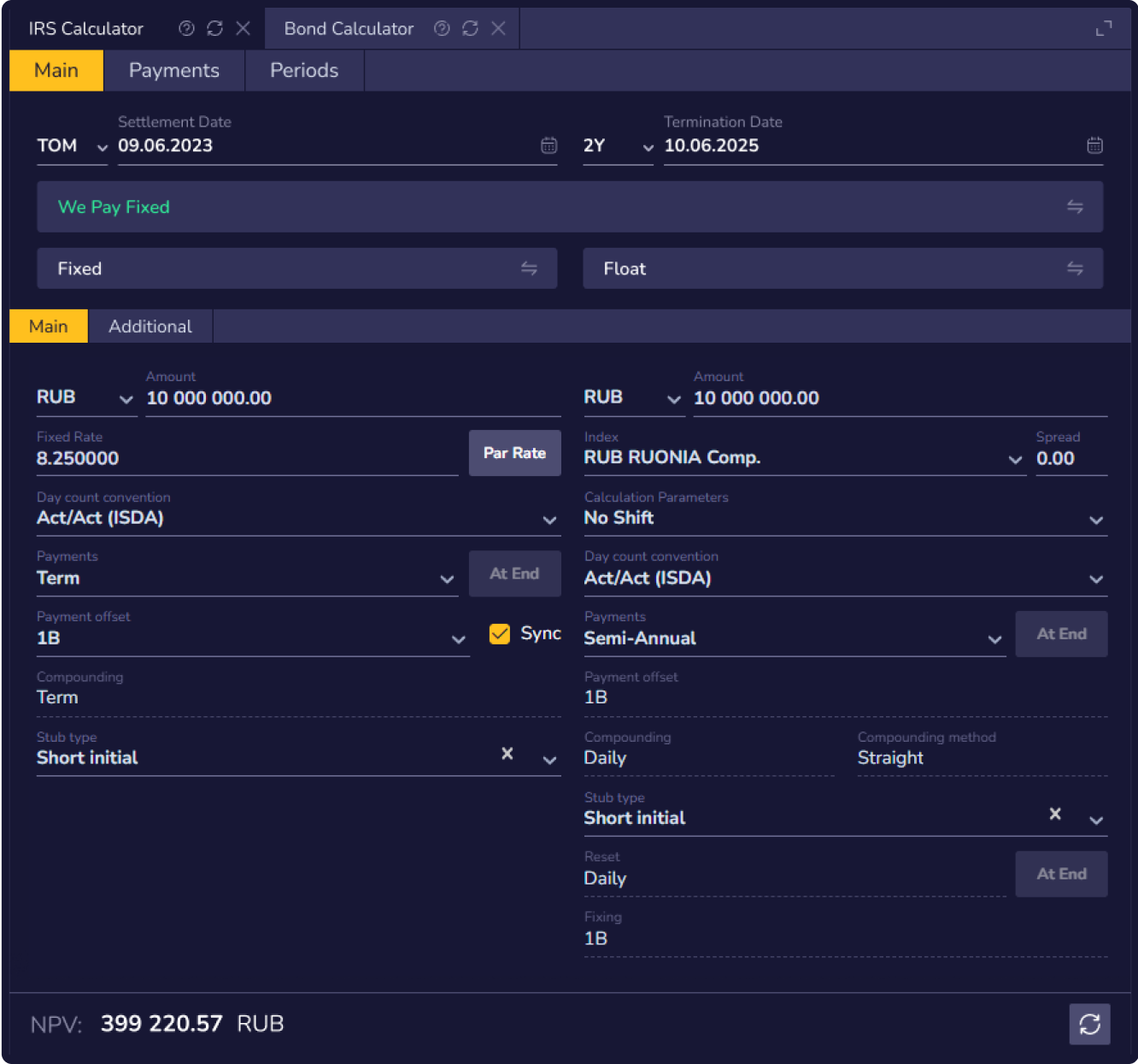1138x1064 pixels.
Task: Click the Fixed Rate input field
Action: coord(246,459)
